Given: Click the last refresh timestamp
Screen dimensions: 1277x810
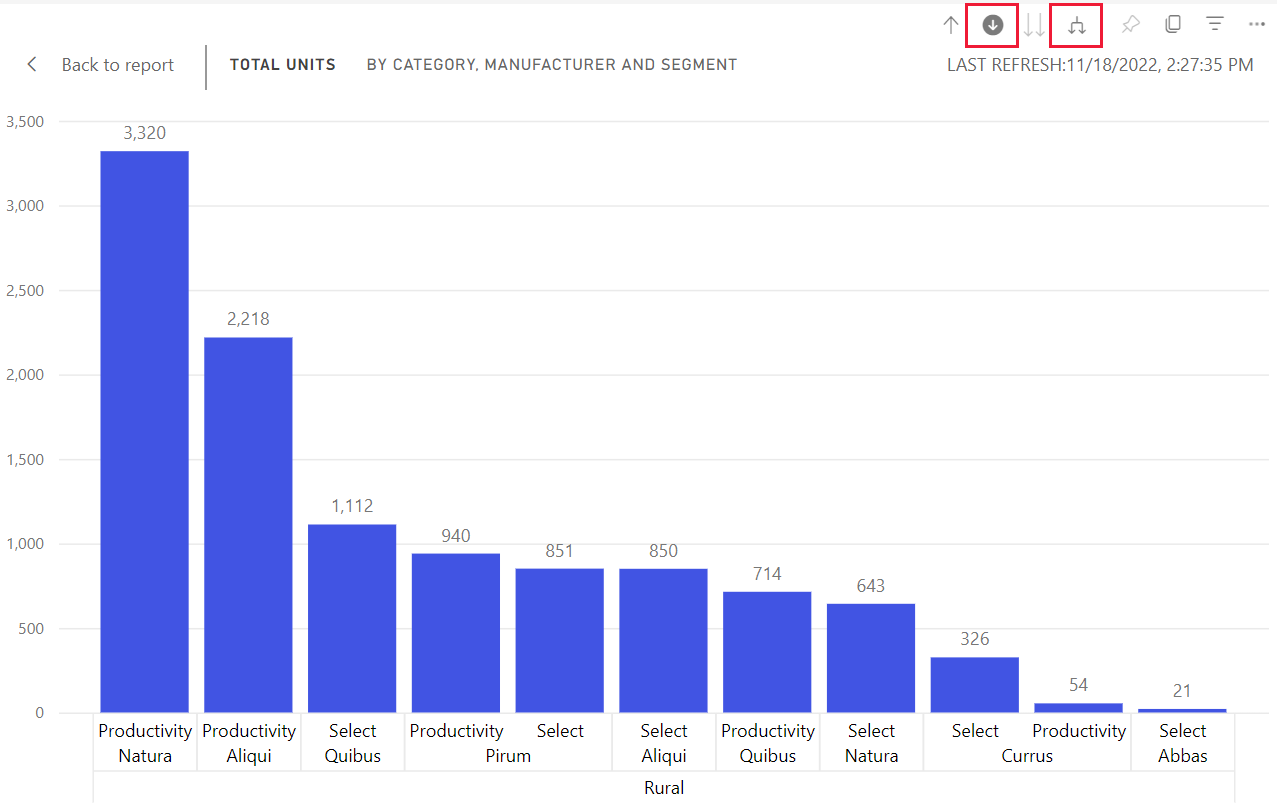Looking at the screenshot, I should (x=1100, y=65).
